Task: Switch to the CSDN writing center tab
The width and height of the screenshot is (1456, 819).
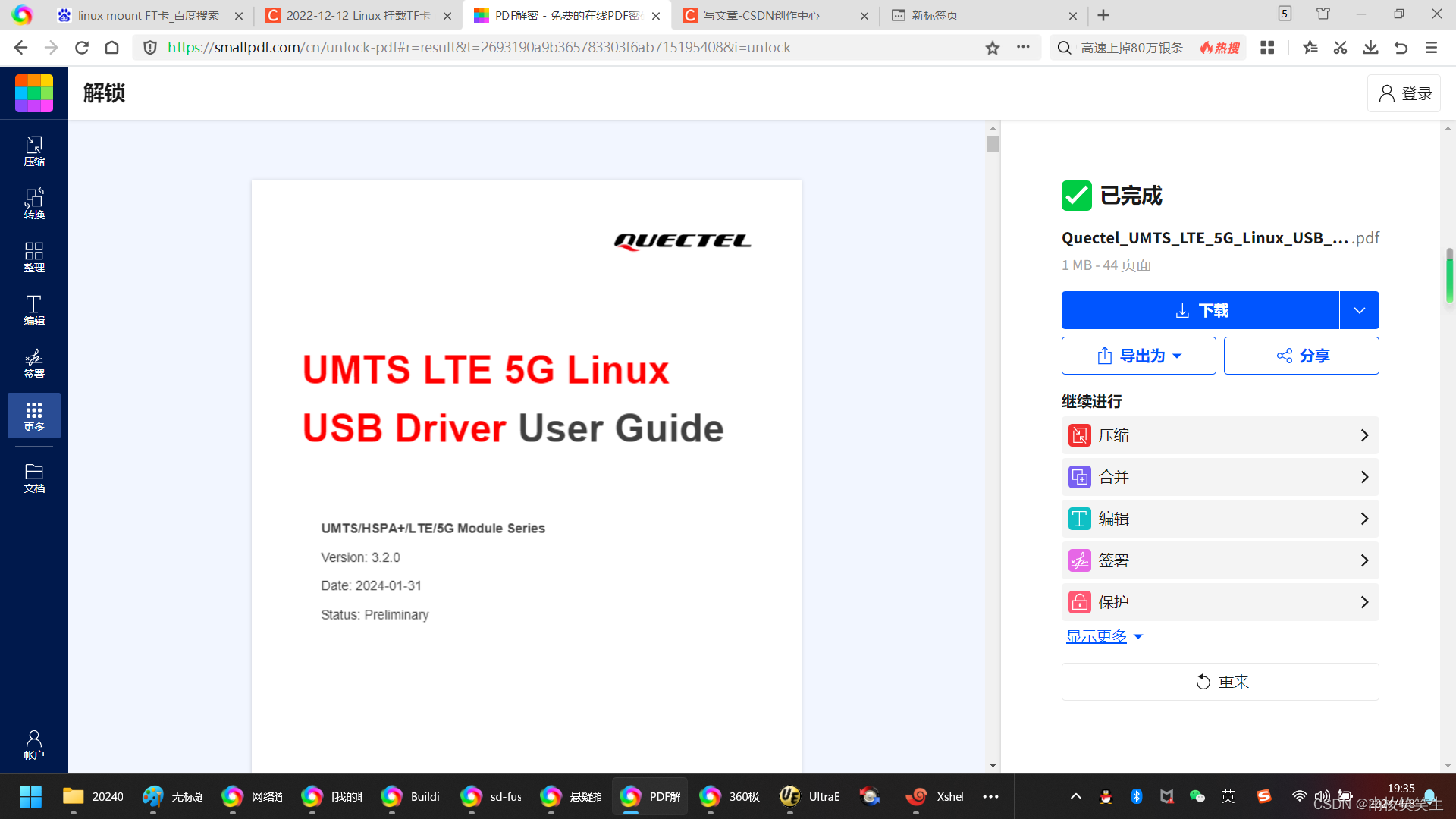Action: pos(773,15)
